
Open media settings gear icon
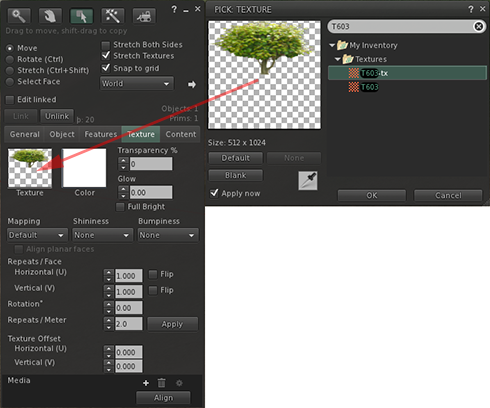coord(179,383)
